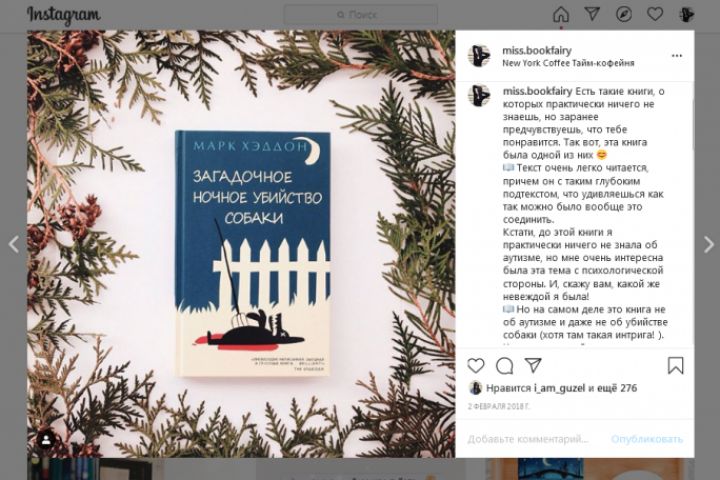Image resolution: width=720 pixels, height=480 pixels.
Task: Click the Опубликовать button
Action: click(647, 439)
